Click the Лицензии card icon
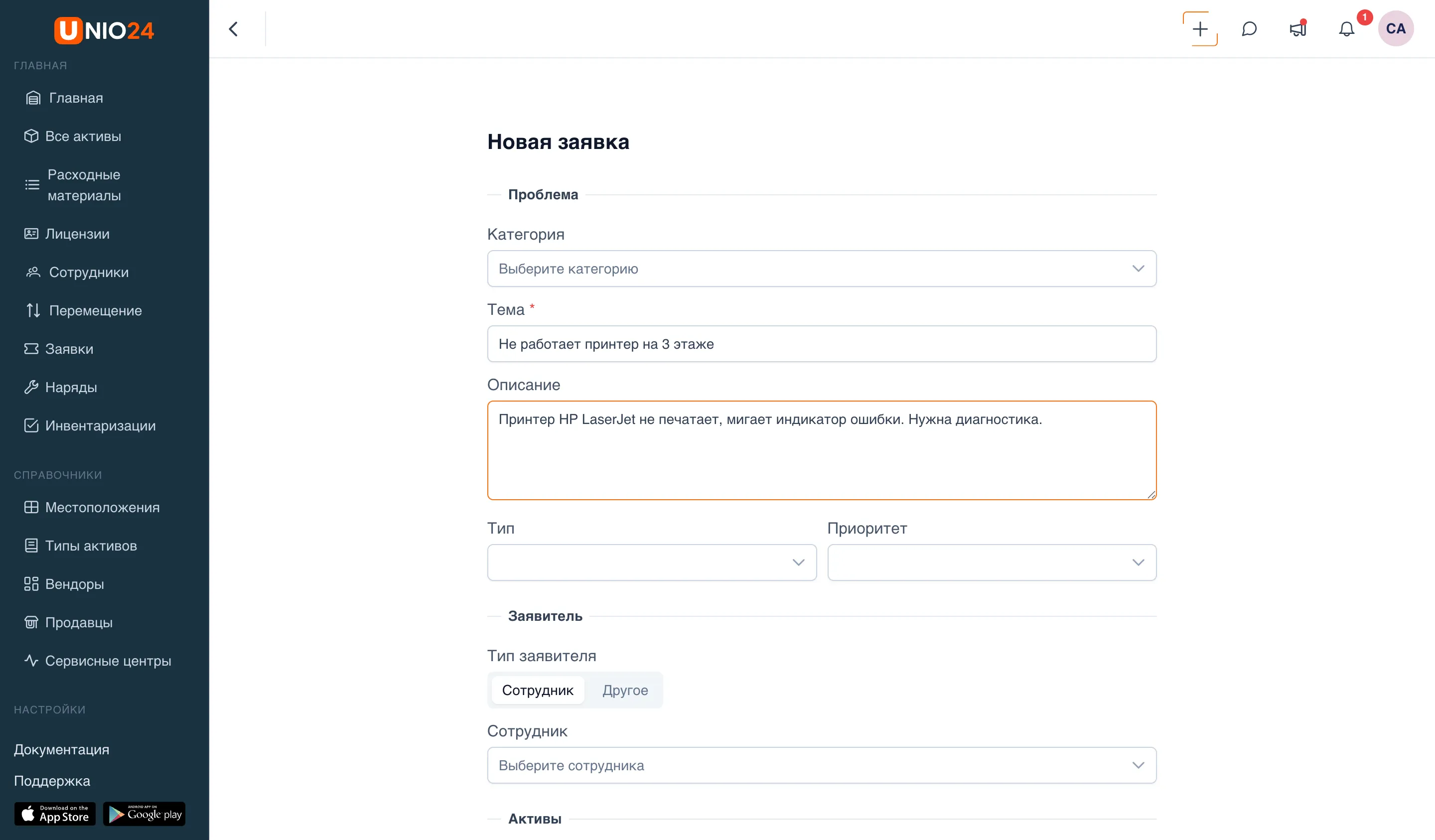Screen dimensions: 1435x840 31,234
